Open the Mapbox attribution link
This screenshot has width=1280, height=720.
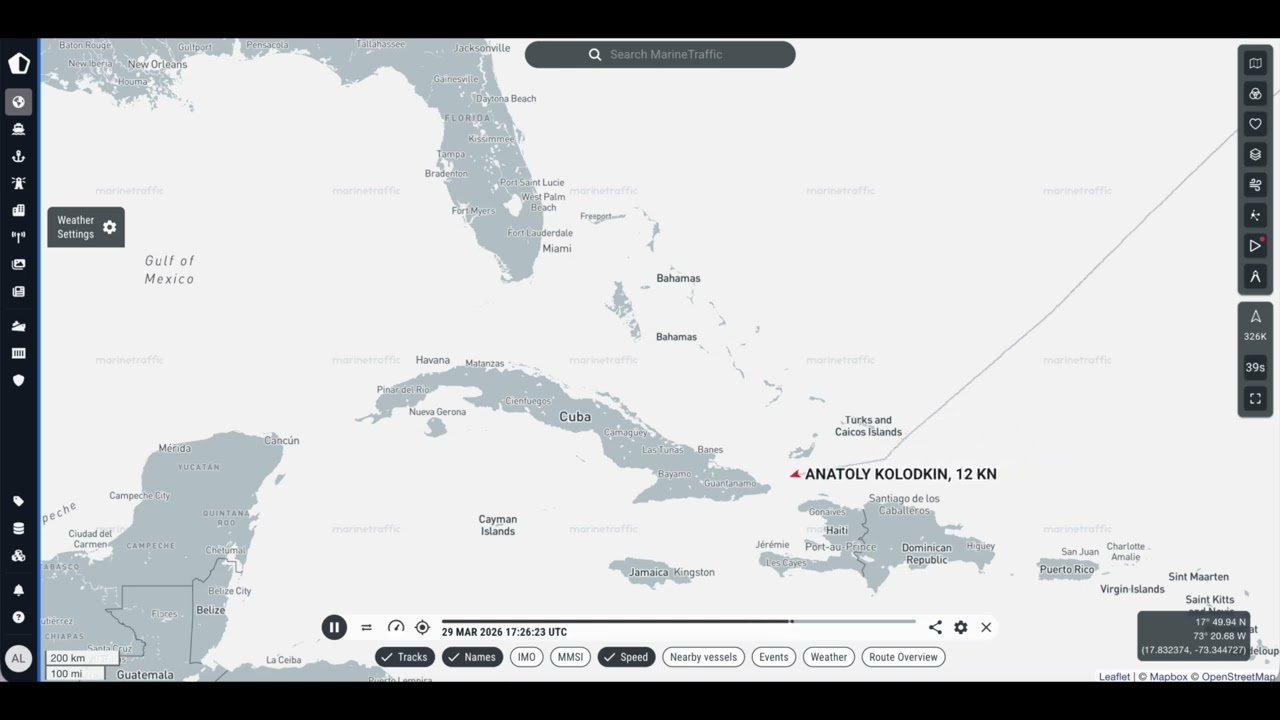tap(1168, 677)
